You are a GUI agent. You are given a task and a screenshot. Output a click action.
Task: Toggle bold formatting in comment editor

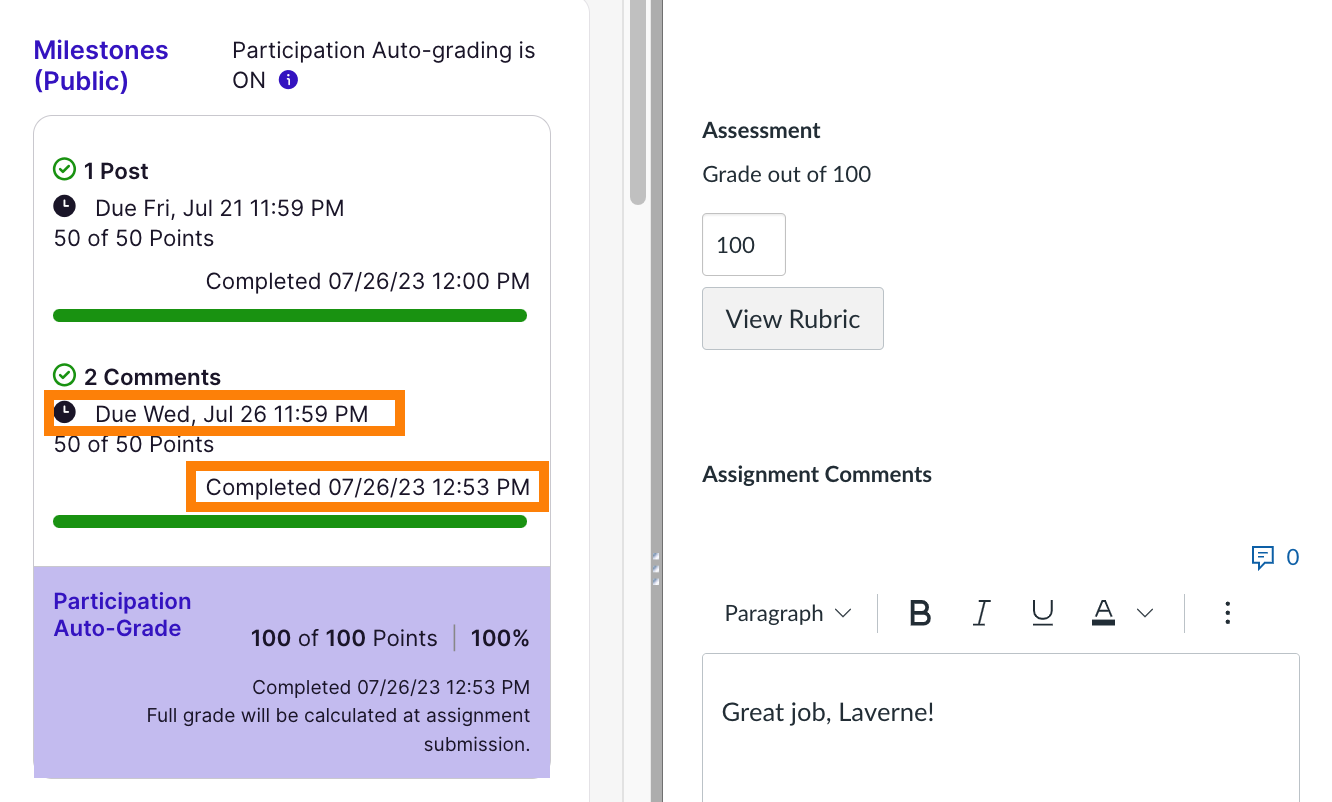[x=920, y=613]
